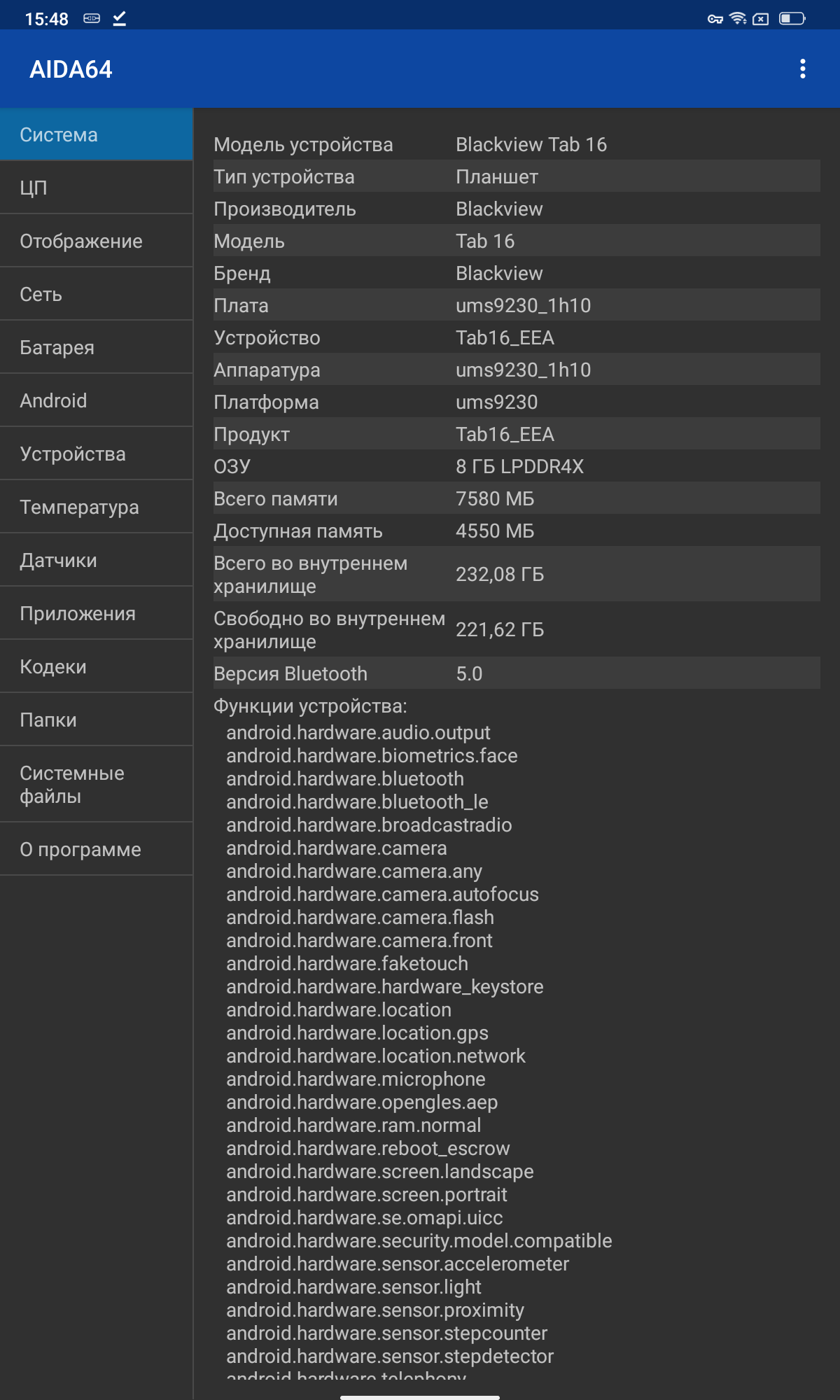The height and width of the screenshot is (1400, 840).
Task: Select the Система tab
Action: click(97, 134)
